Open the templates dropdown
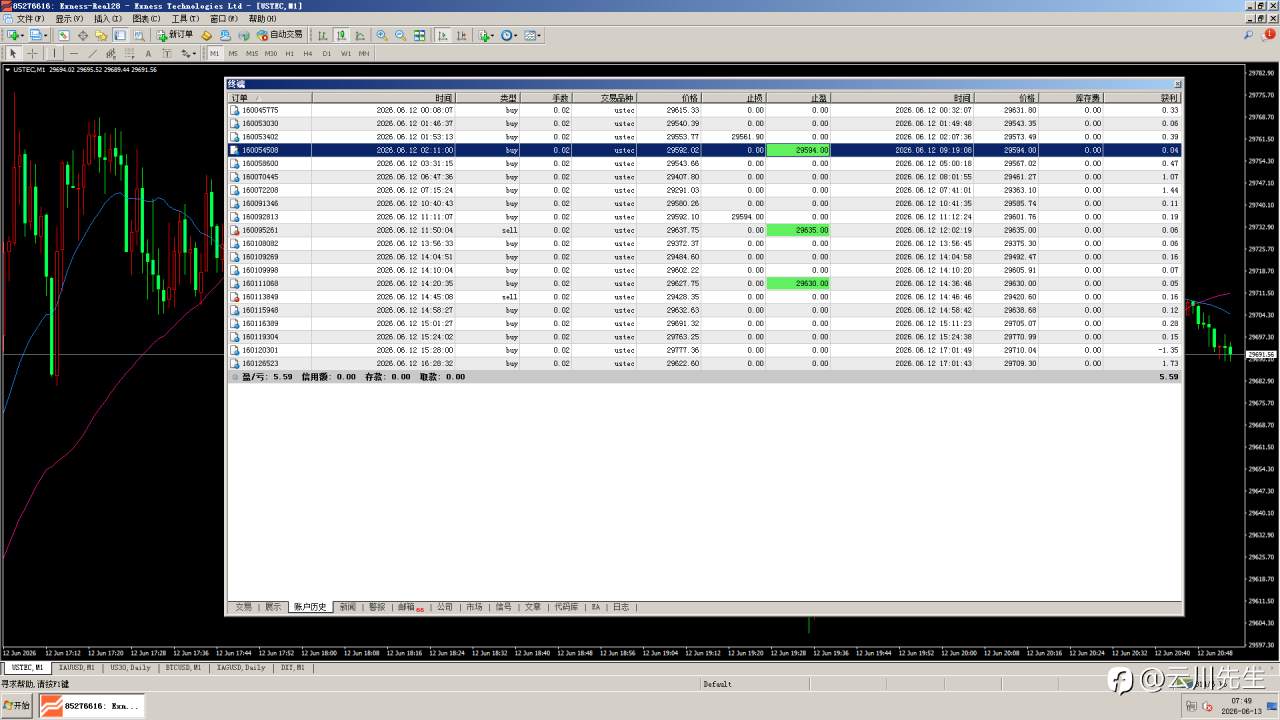 [x=532, y=35]
